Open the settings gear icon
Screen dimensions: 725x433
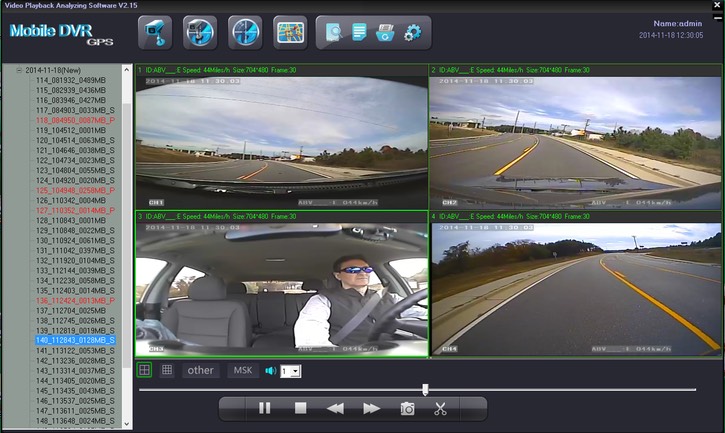click(x=412, y=33)
